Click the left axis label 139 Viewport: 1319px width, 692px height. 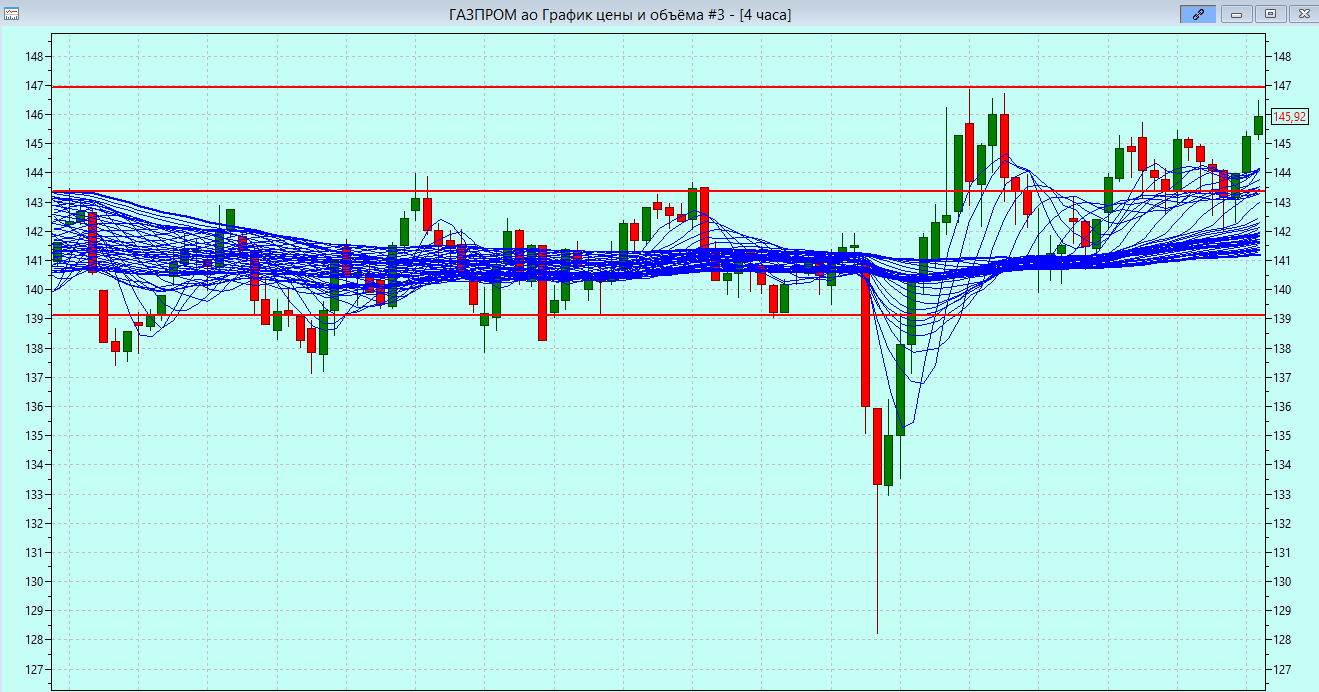[x=34, y=319]
